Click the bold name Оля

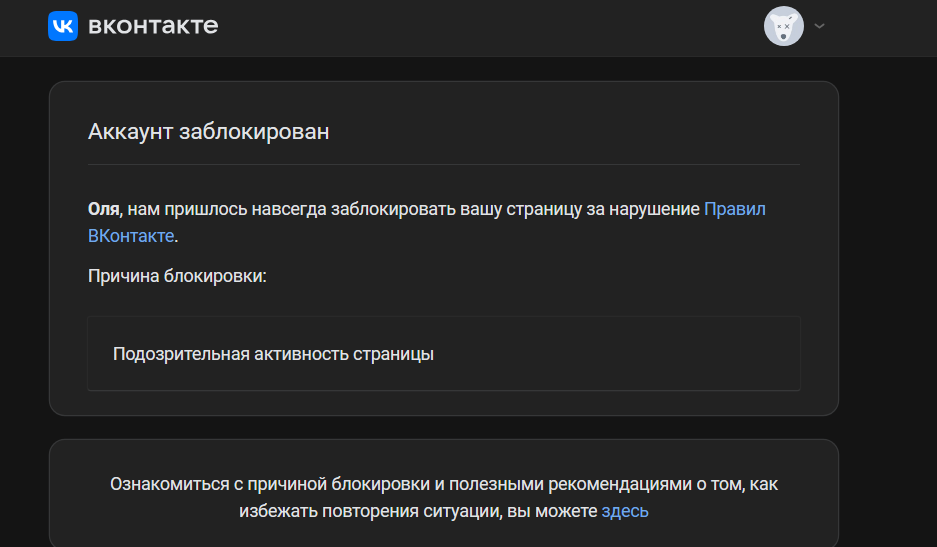(103, 209)
